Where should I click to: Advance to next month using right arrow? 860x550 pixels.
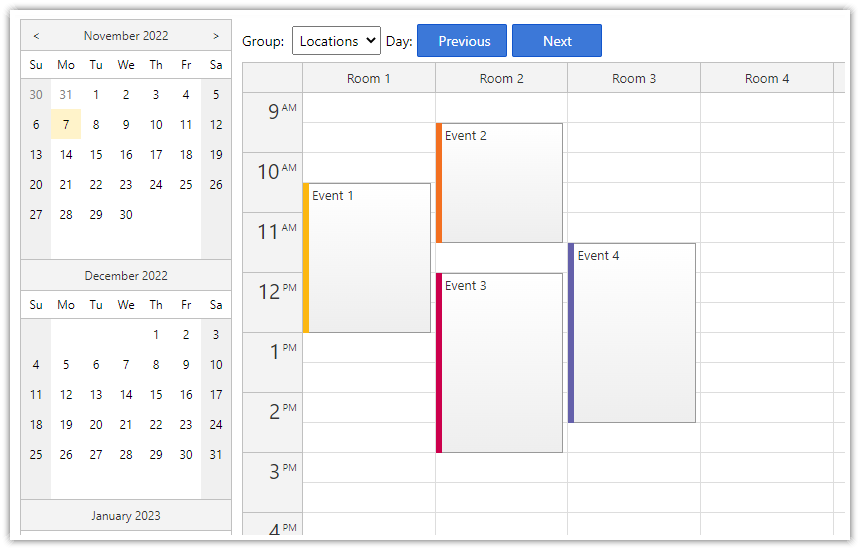tap(216, 36)
